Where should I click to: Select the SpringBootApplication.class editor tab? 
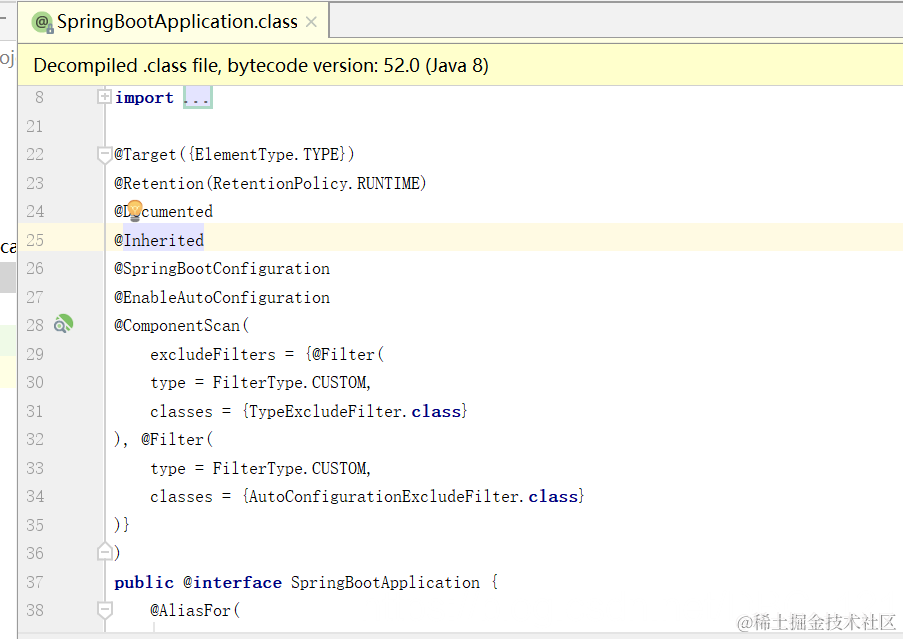tap(173, 22)
